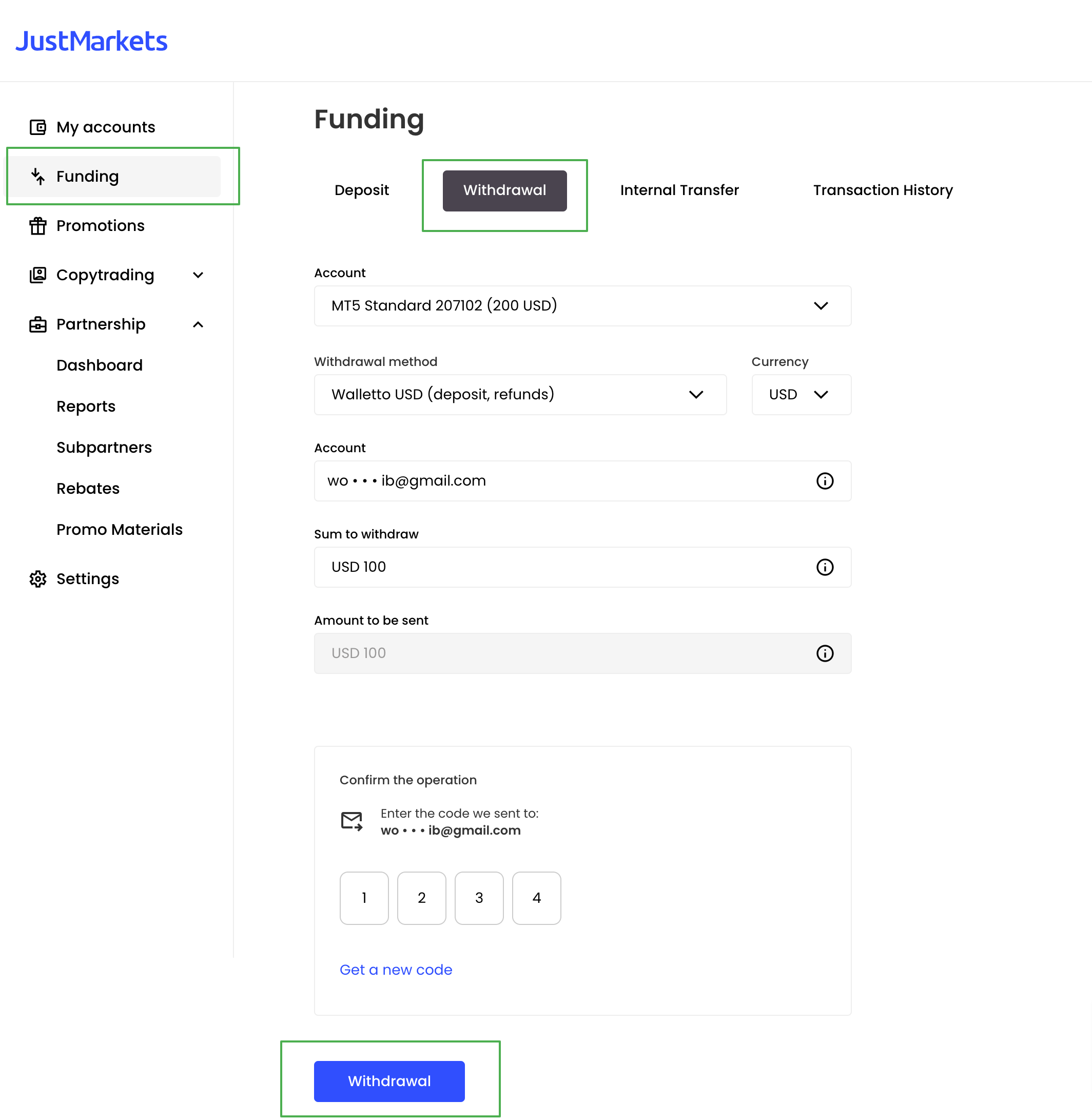Select the Funding arrow icon
Image resolution: width=1092 pixels, height=1120 pixels.
point(38,176)
